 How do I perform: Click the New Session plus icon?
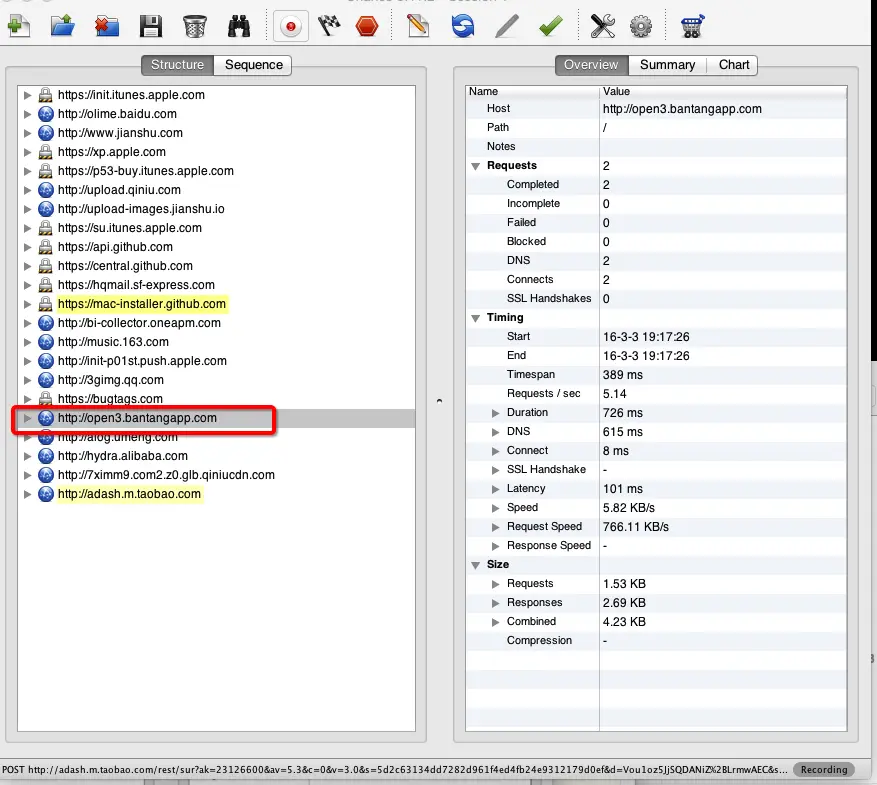18,26
